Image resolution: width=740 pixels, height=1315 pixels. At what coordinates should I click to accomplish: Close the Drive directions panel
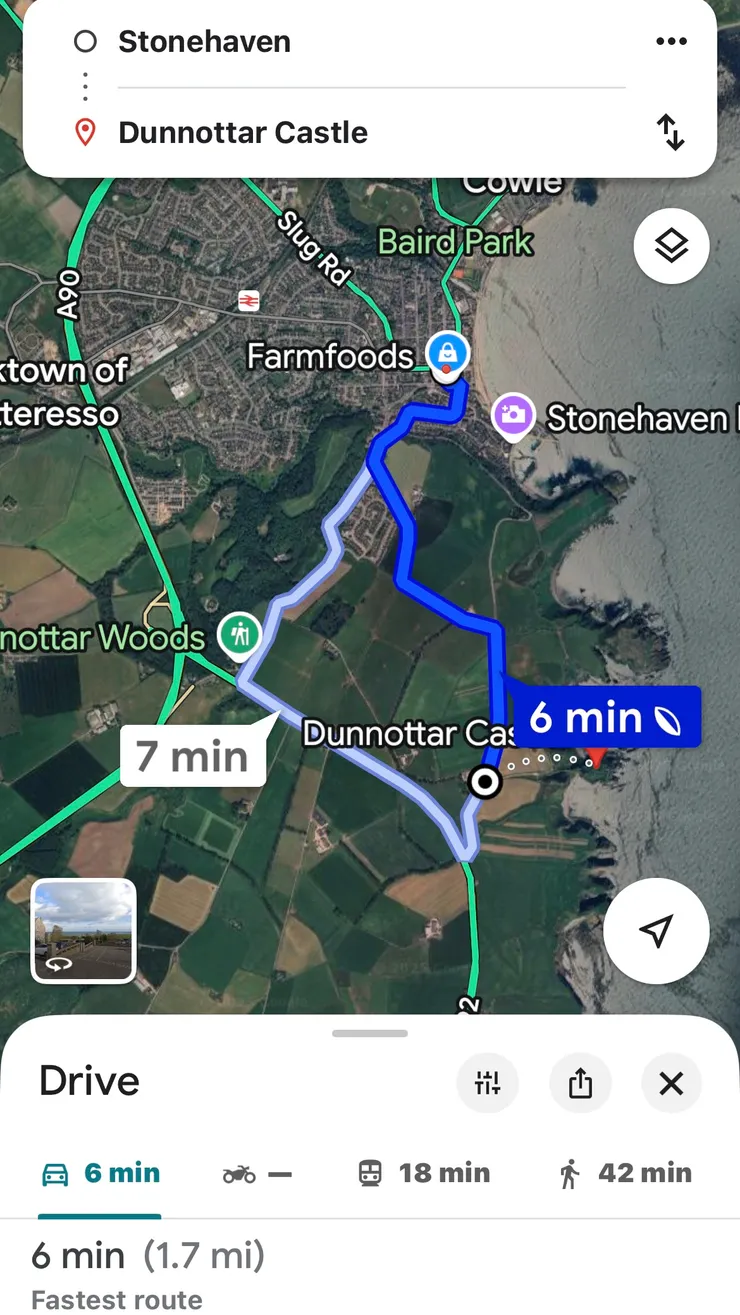[x=671, y=1083]
